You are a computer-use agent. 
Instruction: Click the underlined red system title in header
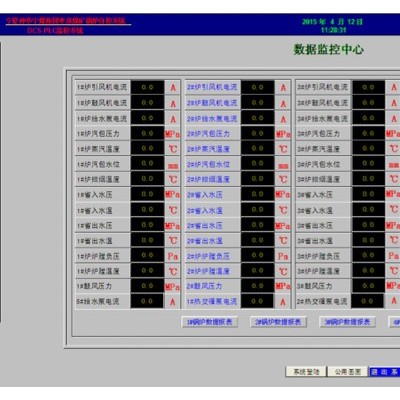66,21
